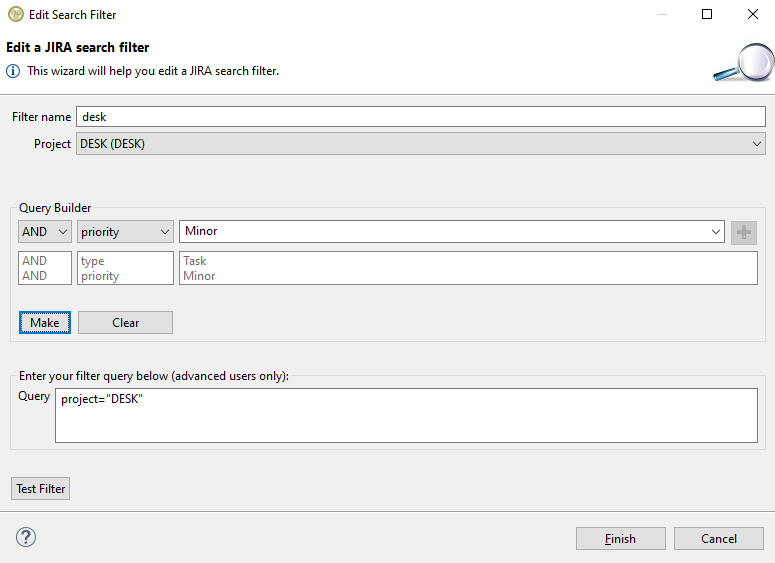Expand the Minor value dropdown
The width and height of the screenshot is (775, 563).
coord(715,232)
